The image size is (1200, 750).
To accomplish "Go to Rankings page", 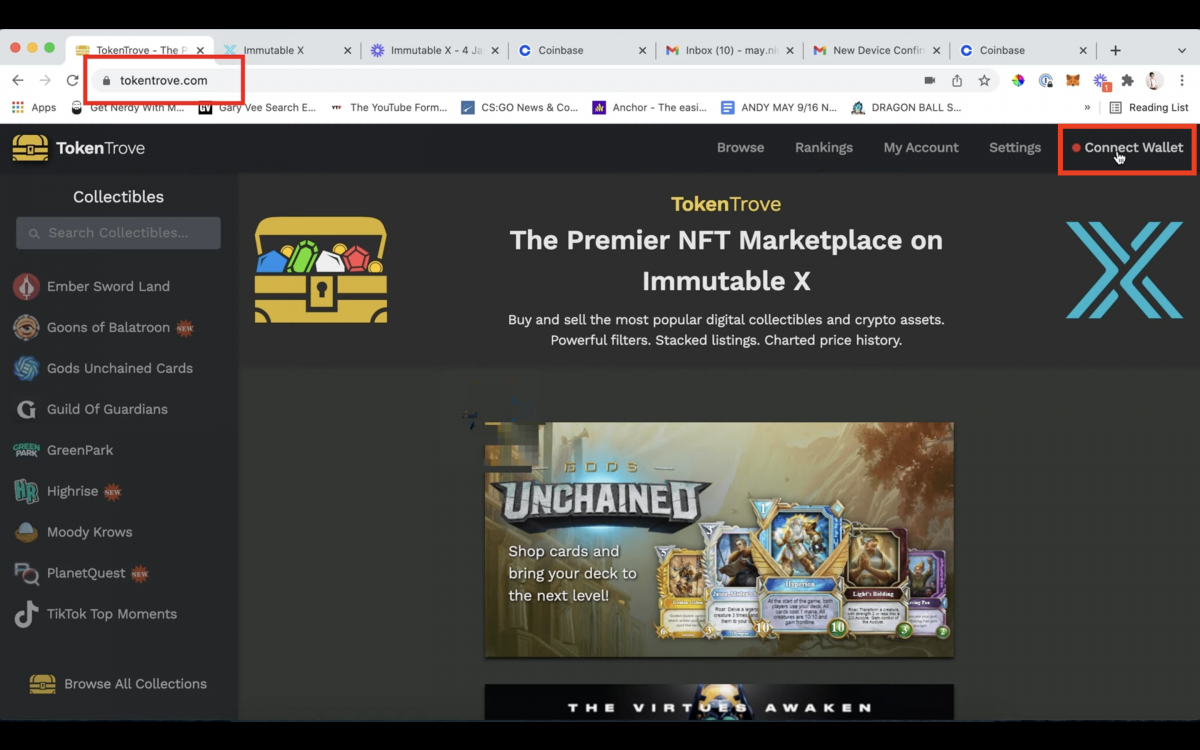I will pos(824,147).
